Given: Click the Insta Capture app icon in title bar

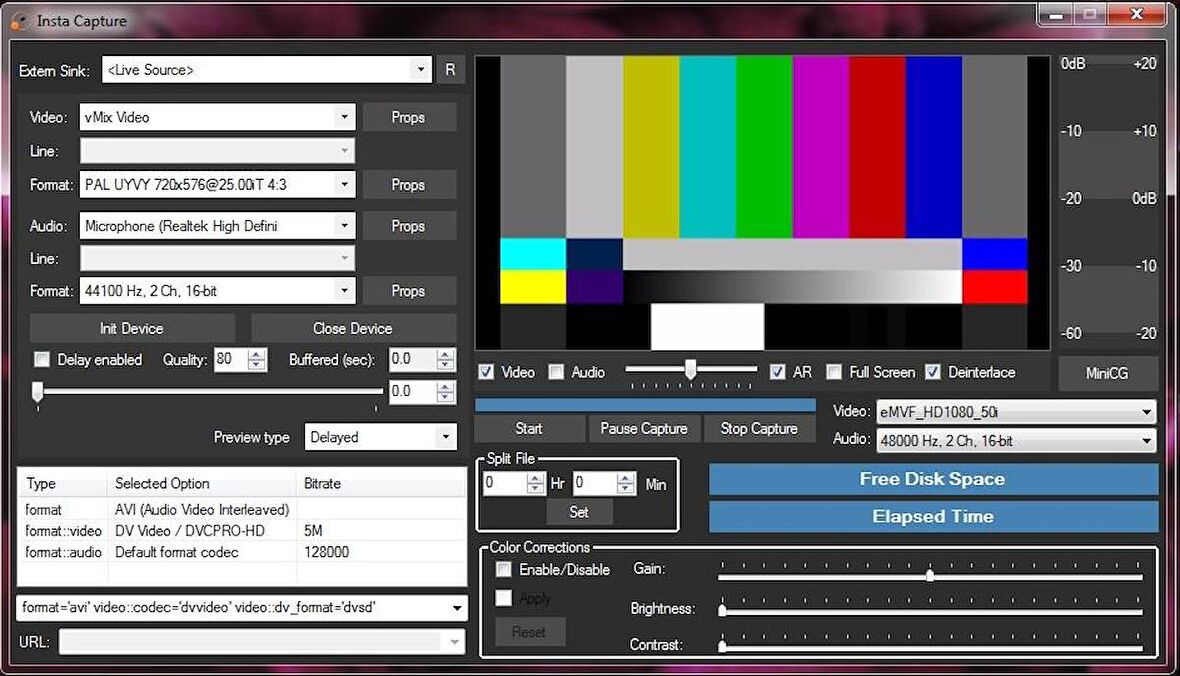Looking at the screenshot, I should point(20,21).
